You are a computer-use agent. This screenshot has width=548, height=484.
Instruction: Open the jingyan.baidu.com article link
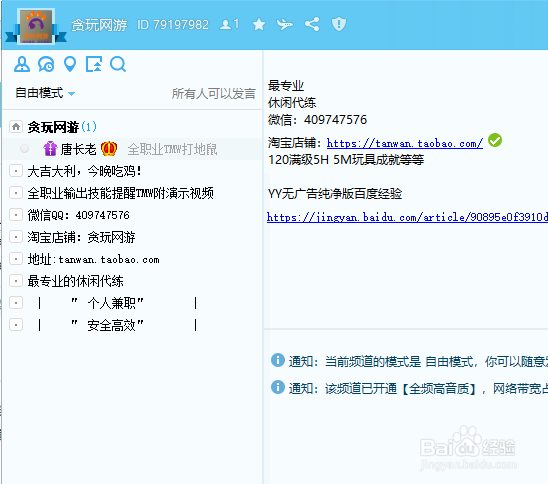[407, 217]
